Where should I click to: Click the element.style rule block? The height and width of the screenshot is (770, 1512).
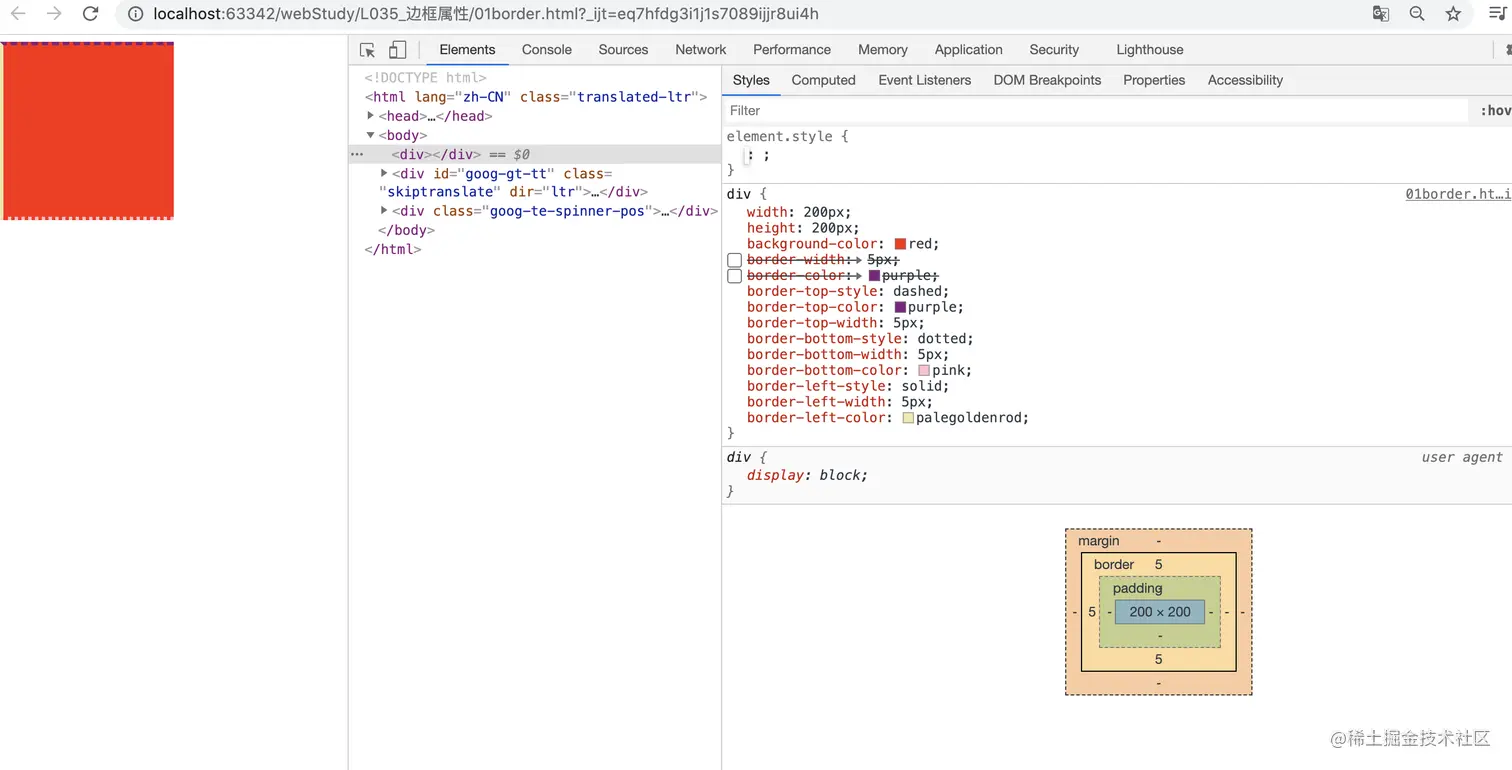(x=1117, y=153)
